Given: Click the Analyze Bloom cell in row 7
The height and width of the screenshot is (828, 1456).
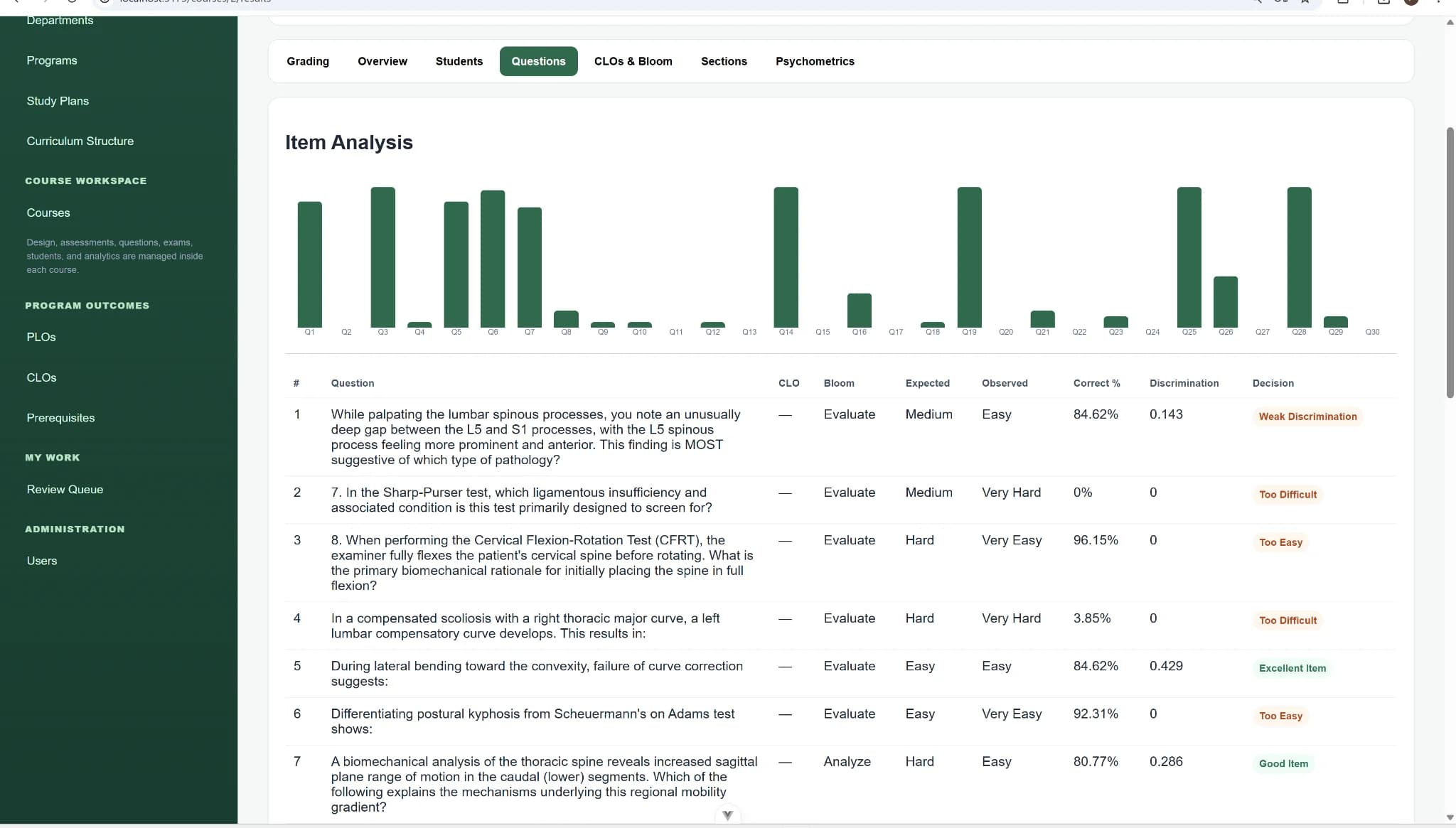Looking at the screenshot, I should 847,761.
